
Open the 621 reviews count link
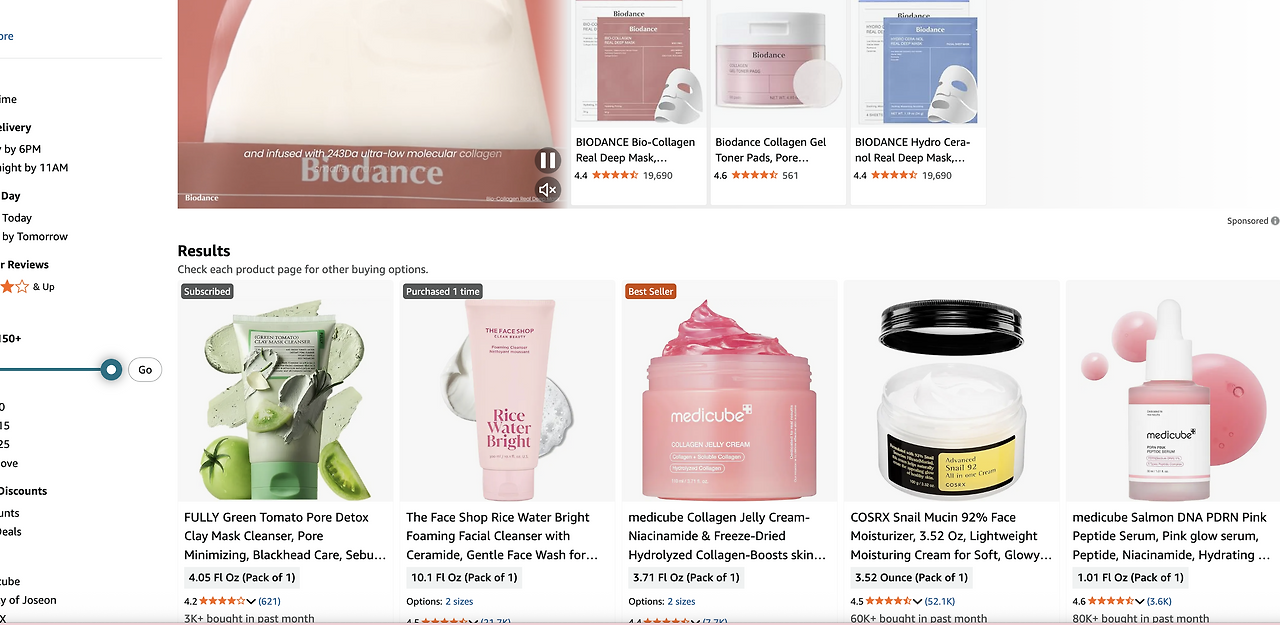269,601
